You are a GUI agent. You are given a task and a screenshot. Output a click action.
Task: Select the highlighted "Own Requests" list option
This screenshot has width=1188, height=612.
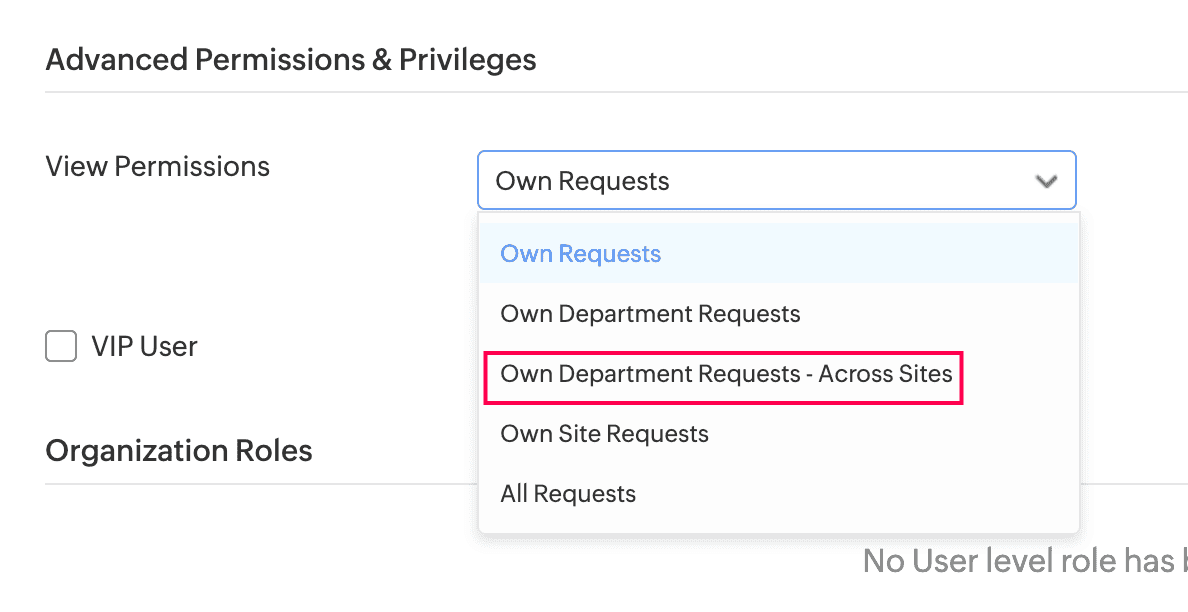pos(581,254)
